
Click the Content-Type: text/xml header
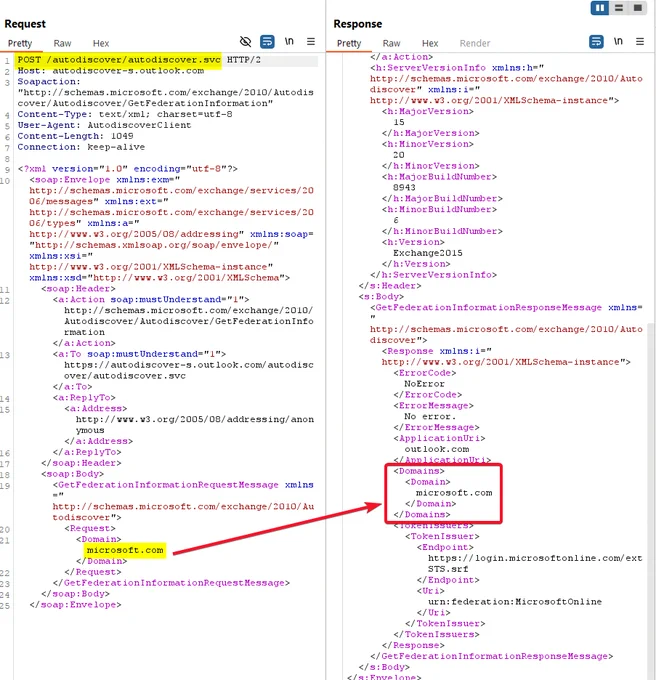click(125, 114)
